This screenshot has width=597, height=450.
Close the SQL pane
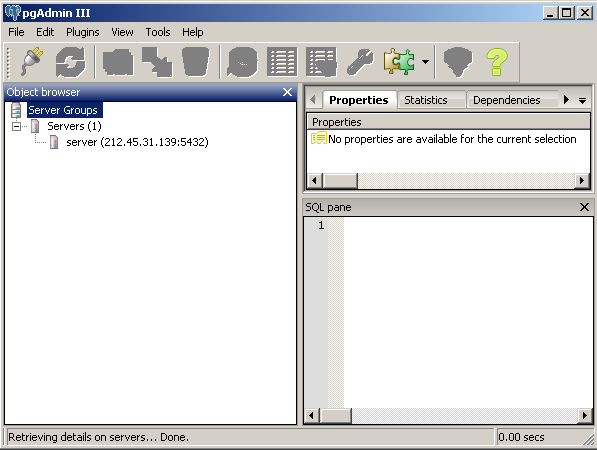[x=584, y=207]
